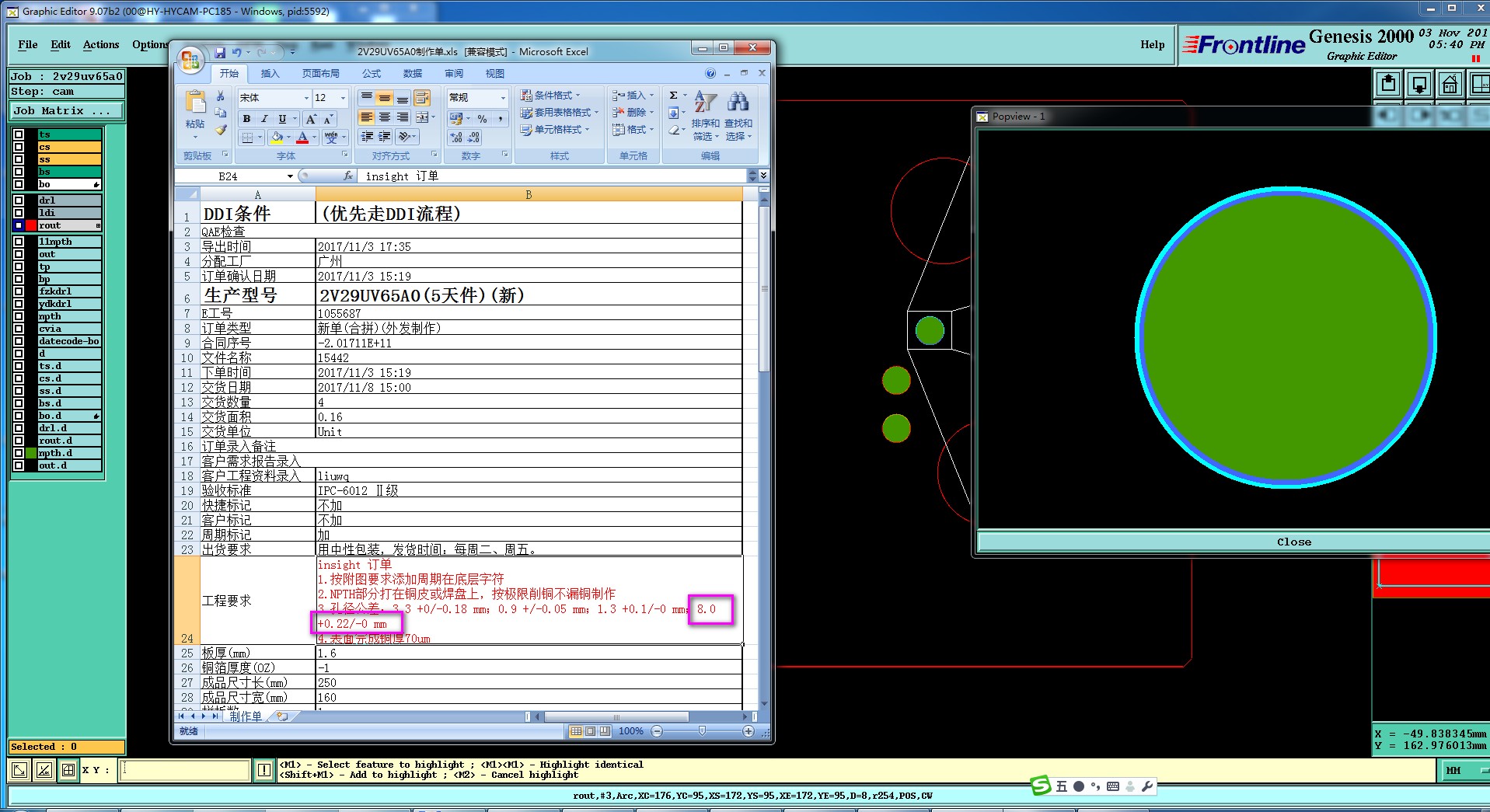Expand the number format dropdown
1490x812 pixels.
point(503,98)
